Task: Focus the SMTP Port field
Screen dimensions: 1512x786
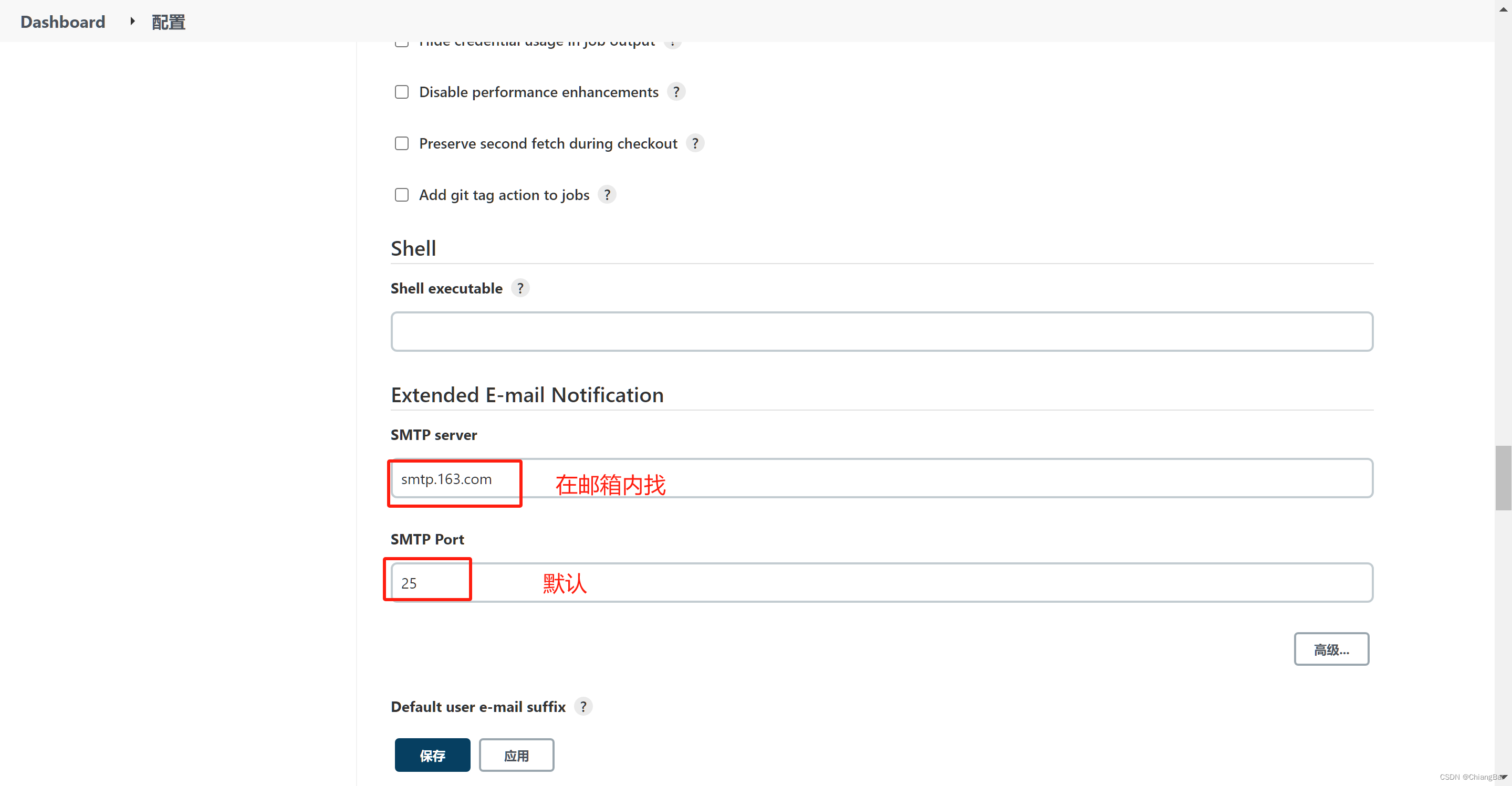Action: click(882, 583)
